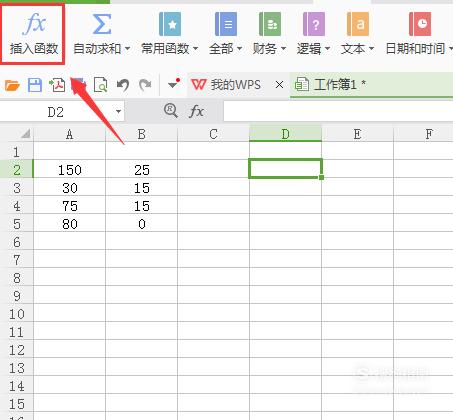The width and height of the screenshot is (453, 420).
Task: Click the formula bar input field
Action: [x=338, y=111]
